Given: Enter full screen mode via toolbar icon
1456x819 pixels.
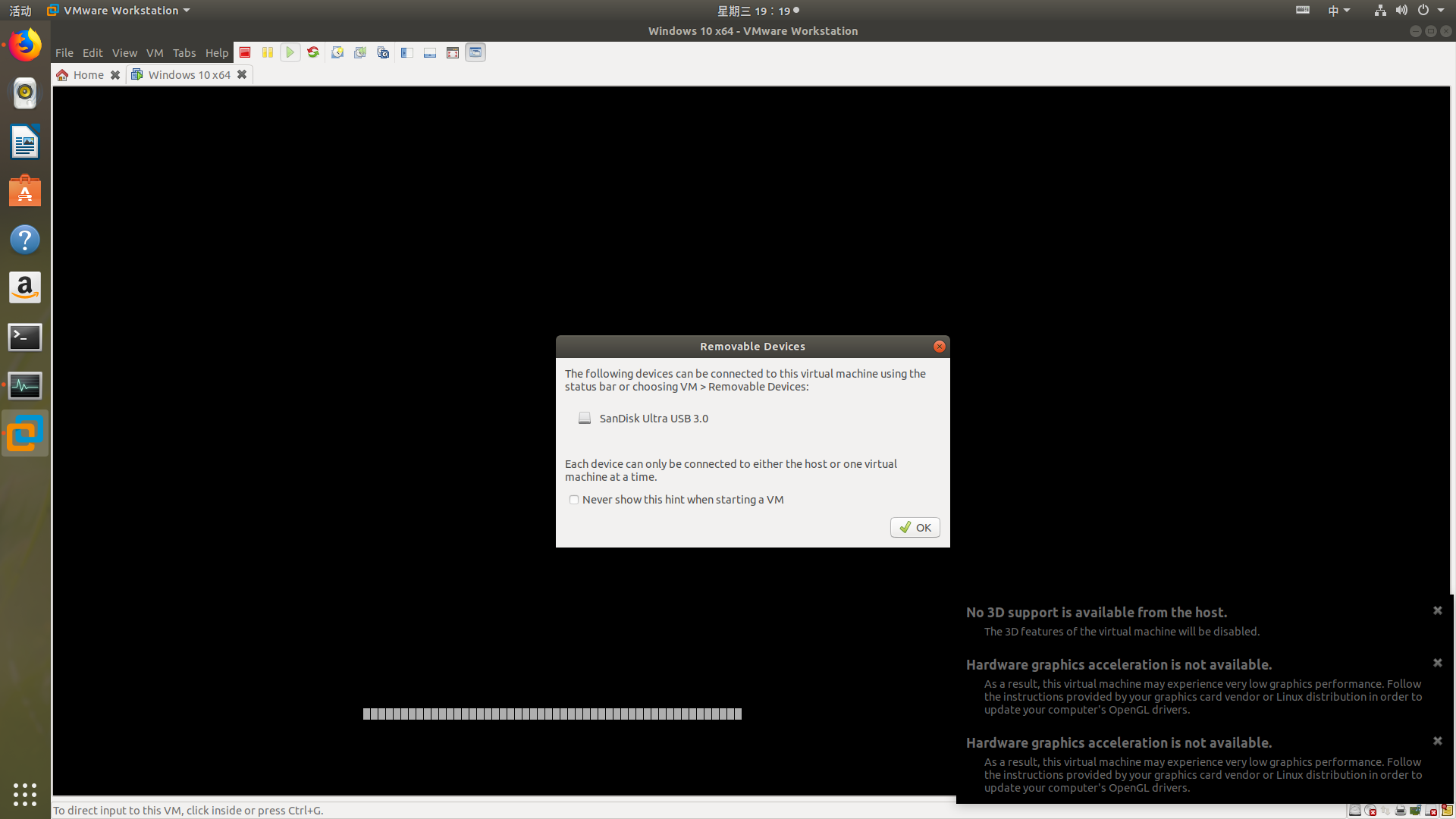Looking at the screenshot, I should coord(453,52).
